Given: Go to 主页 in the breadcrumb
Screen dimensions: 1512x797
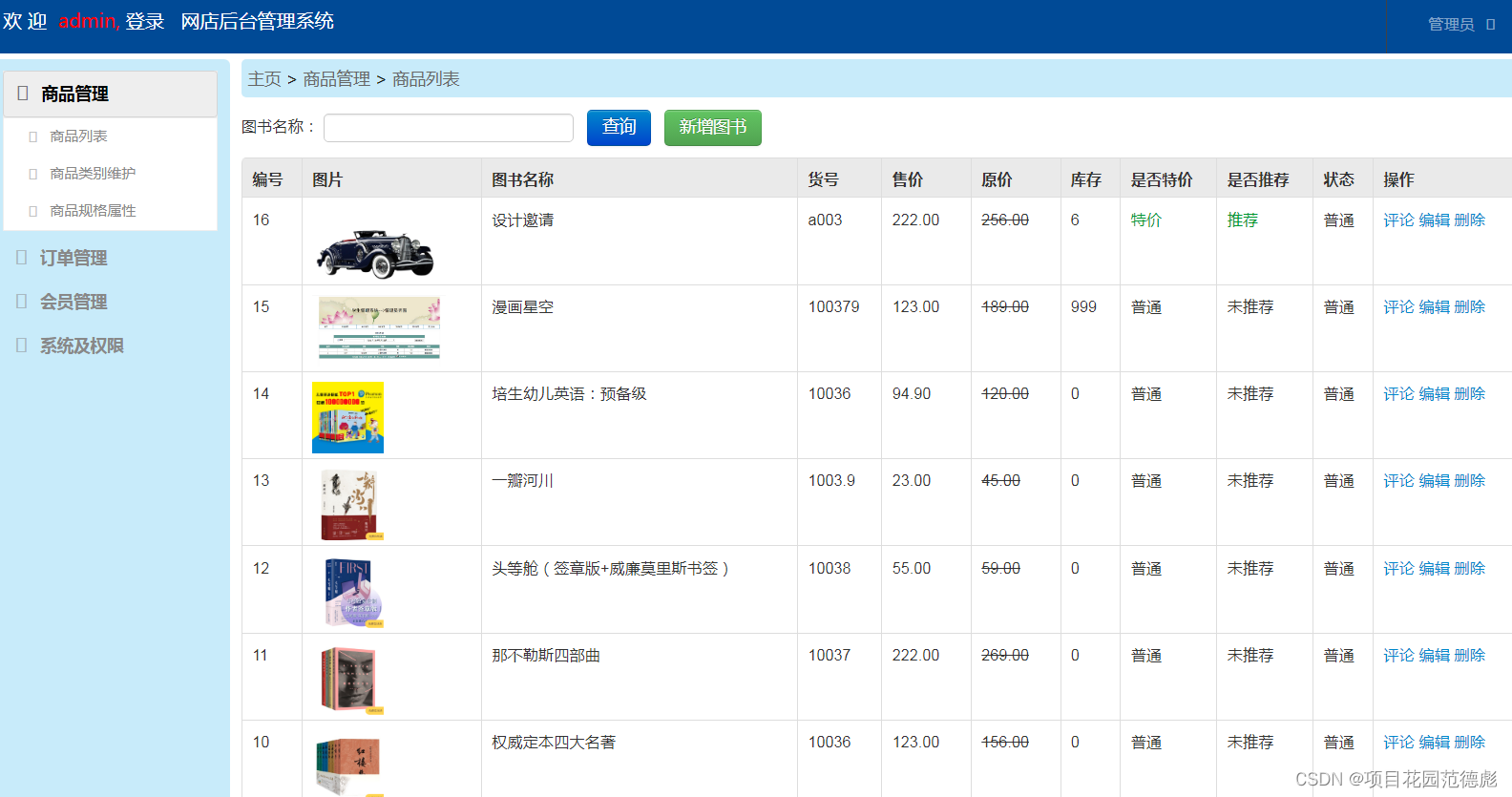Looking at the screenshot, I should point(264,79).
